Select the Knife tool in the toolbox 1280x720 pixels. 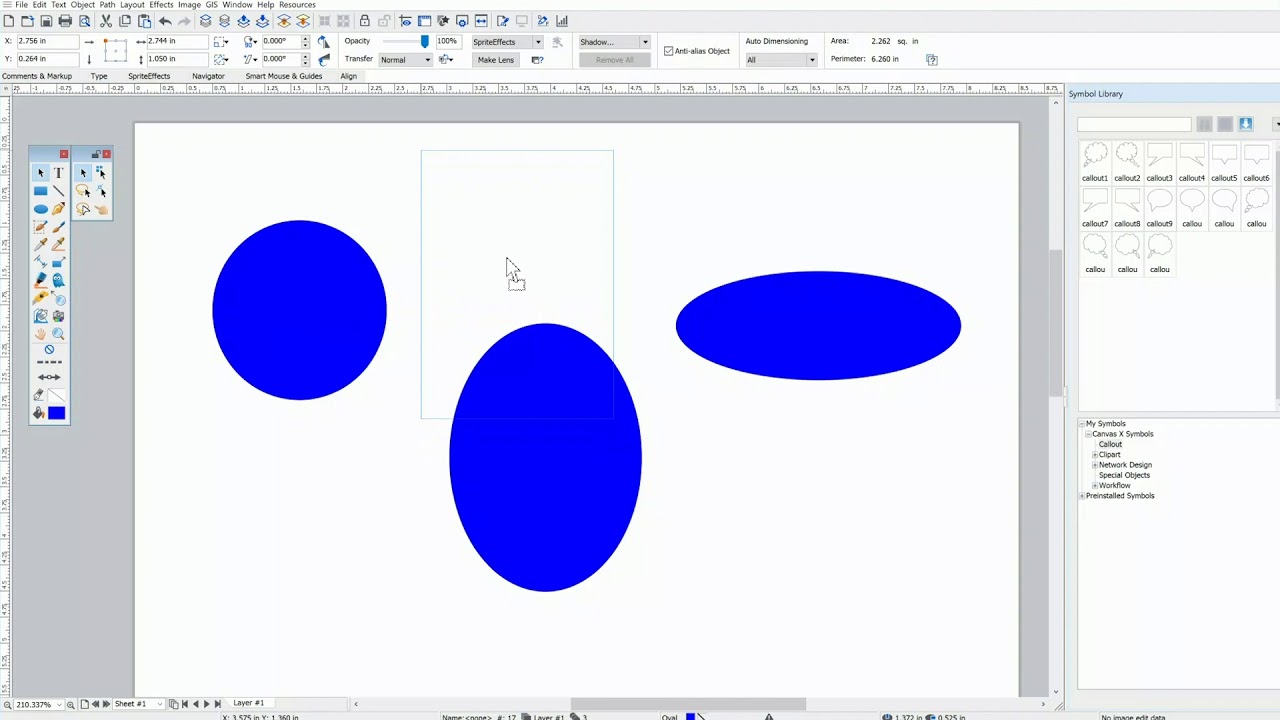40,298
